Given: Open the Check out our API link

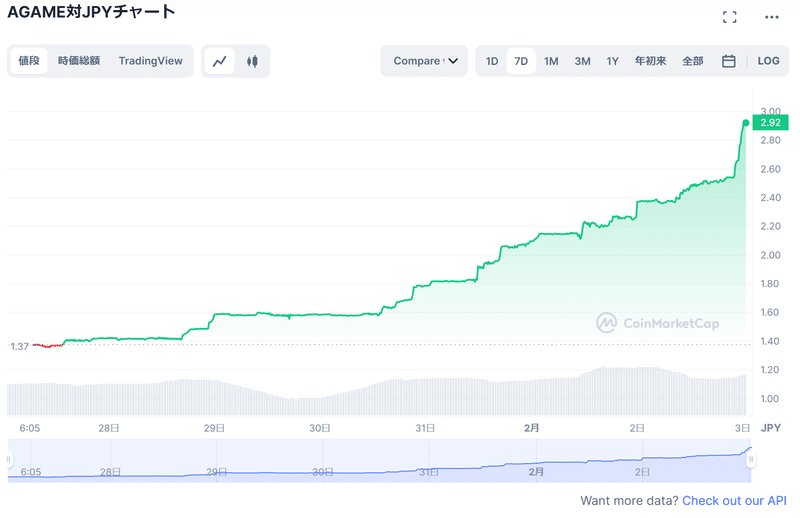Looking at the screenshot, I should [x=734, y=500].
